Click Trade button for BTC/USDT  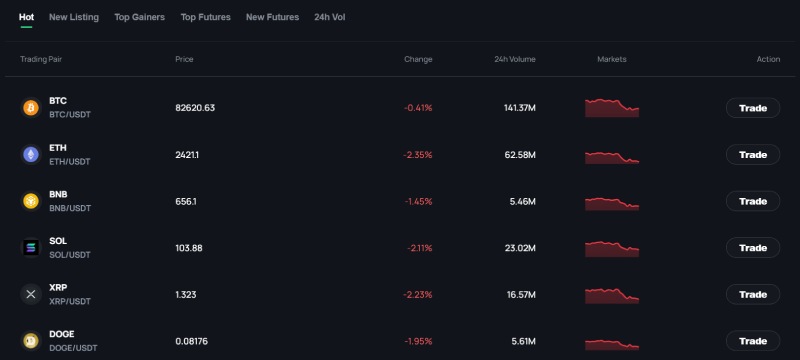pyautogui.click(x=753, y=108)
